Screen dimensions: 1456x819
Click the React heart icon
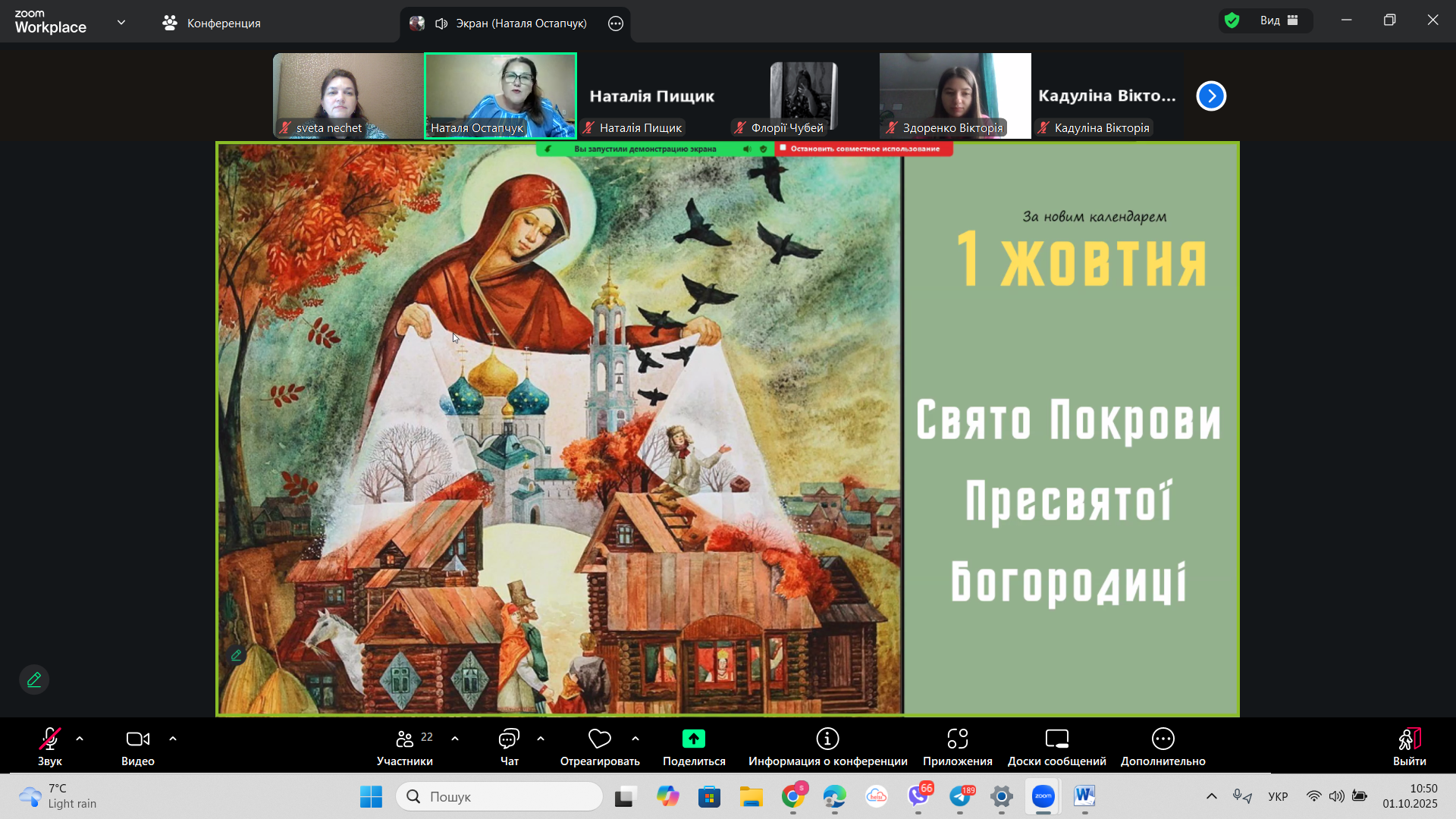coord(599,739)
